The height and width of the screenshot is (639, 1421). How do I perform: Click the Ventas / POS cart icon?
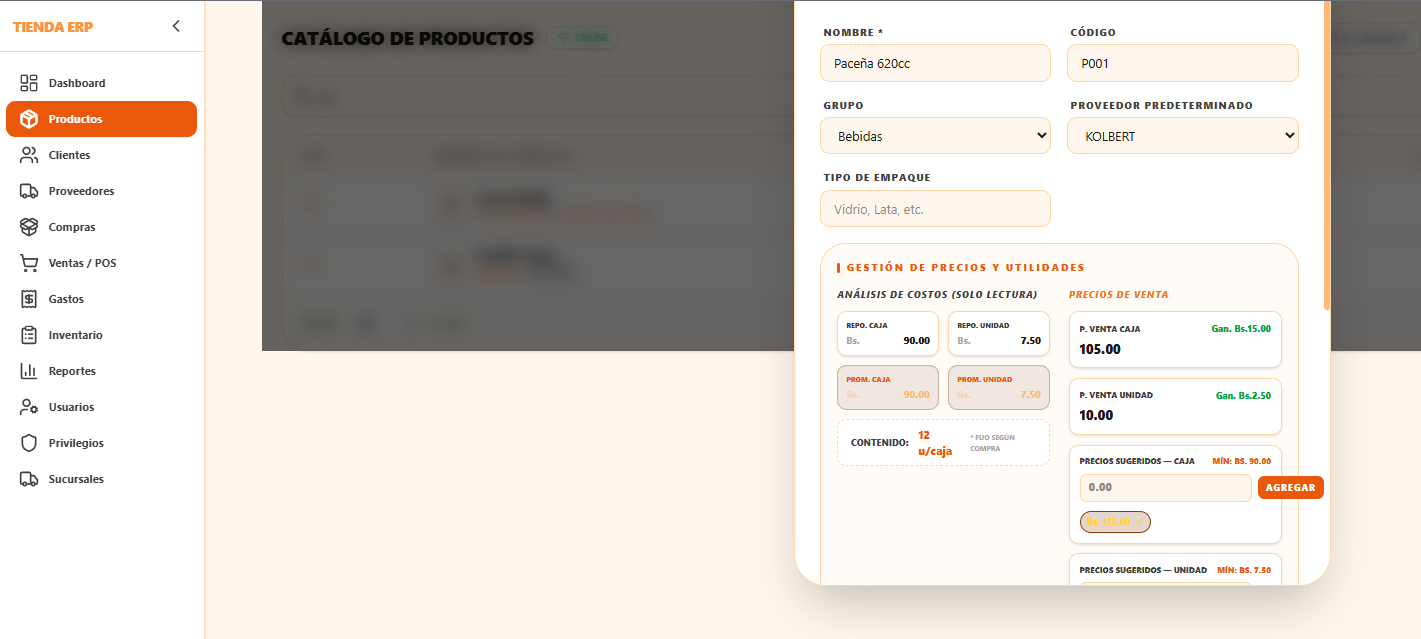(29, 263)
